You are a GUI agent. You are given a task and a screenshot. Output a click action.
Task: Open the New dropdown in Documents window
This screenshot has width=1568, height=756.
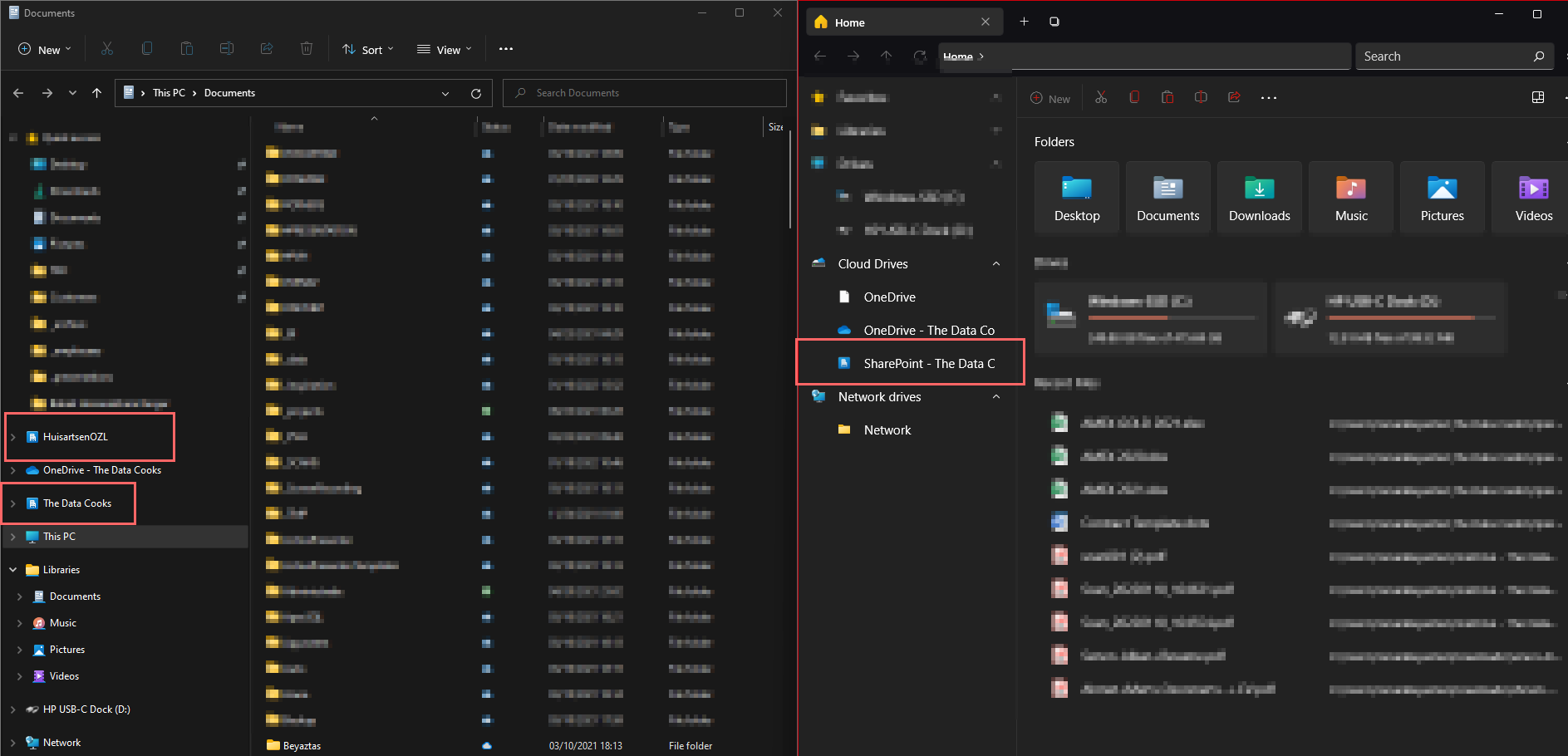(x=45, y=49)
